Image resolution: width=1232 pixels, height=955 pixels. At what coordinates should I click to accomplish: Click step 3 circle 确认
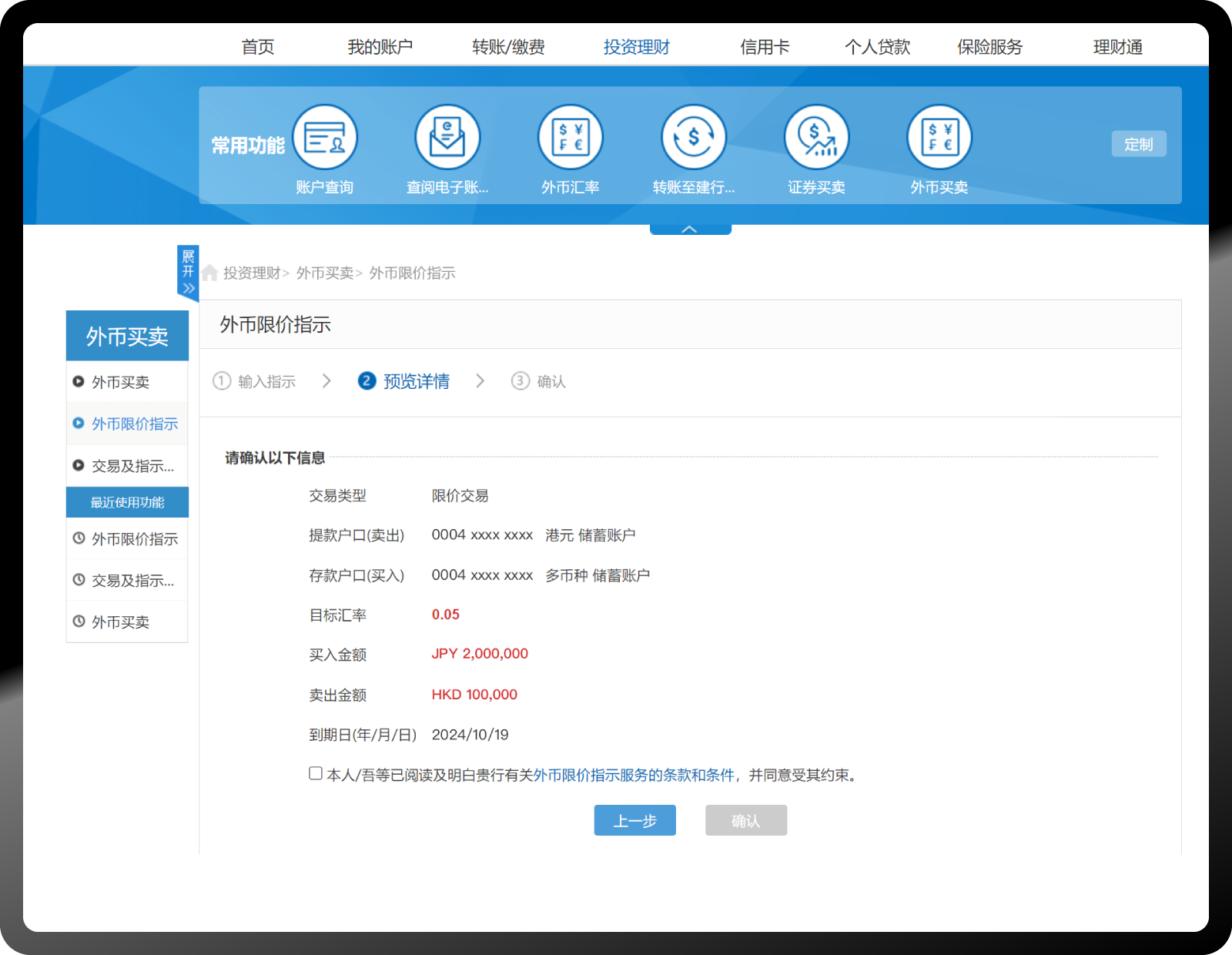[x=521, y=380]
